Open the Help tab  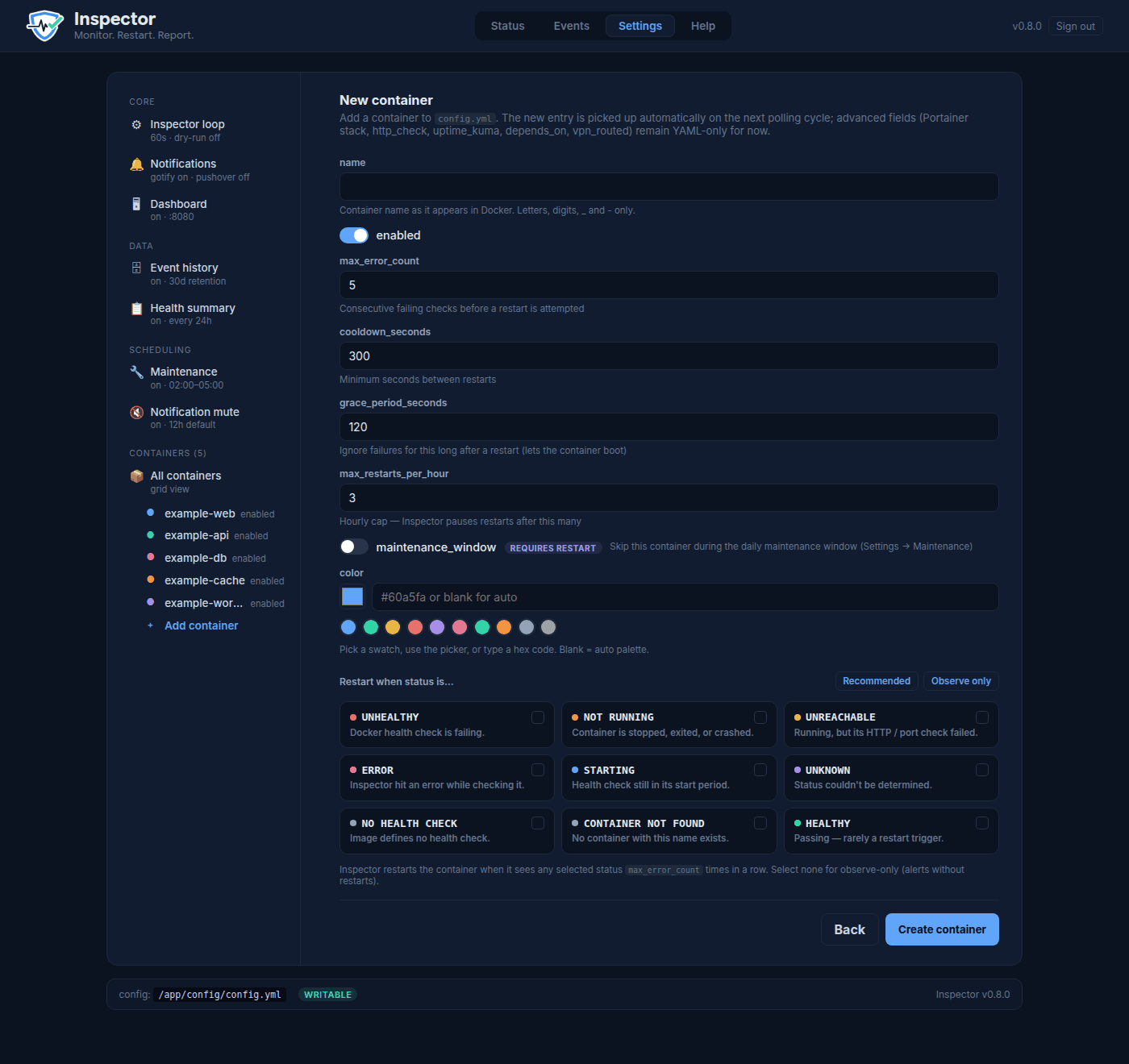703,26
